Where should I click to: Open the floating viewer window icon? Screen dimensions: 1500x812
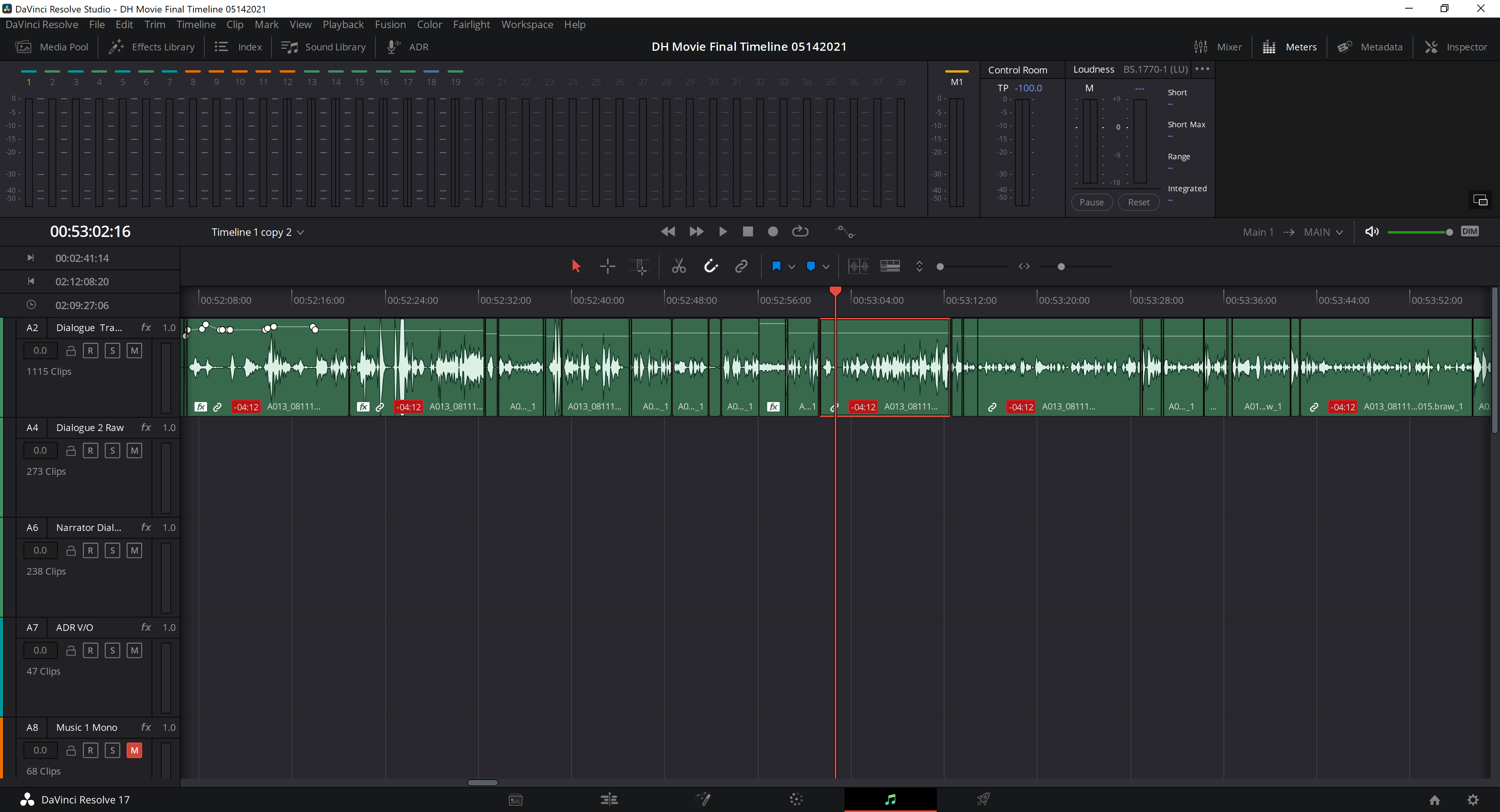coord(1480,200)
